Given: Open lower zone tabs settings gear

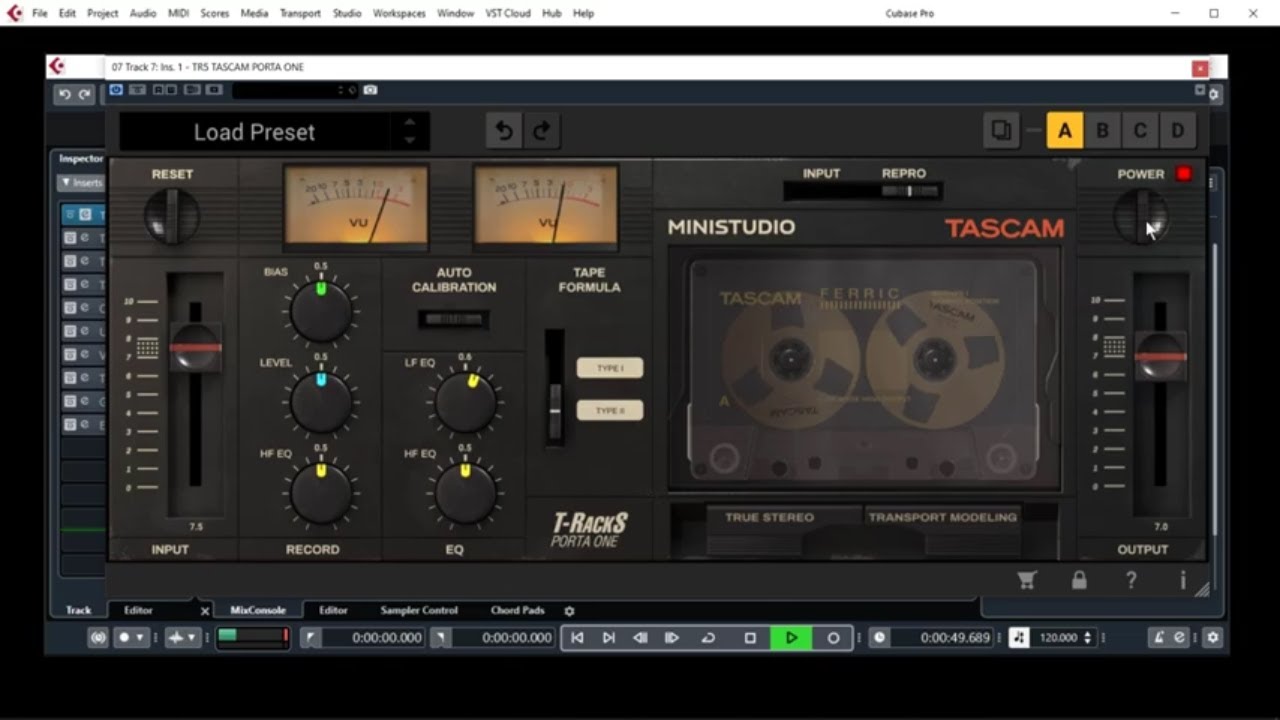Looking at the screenshot, I should tap(569, 611).
